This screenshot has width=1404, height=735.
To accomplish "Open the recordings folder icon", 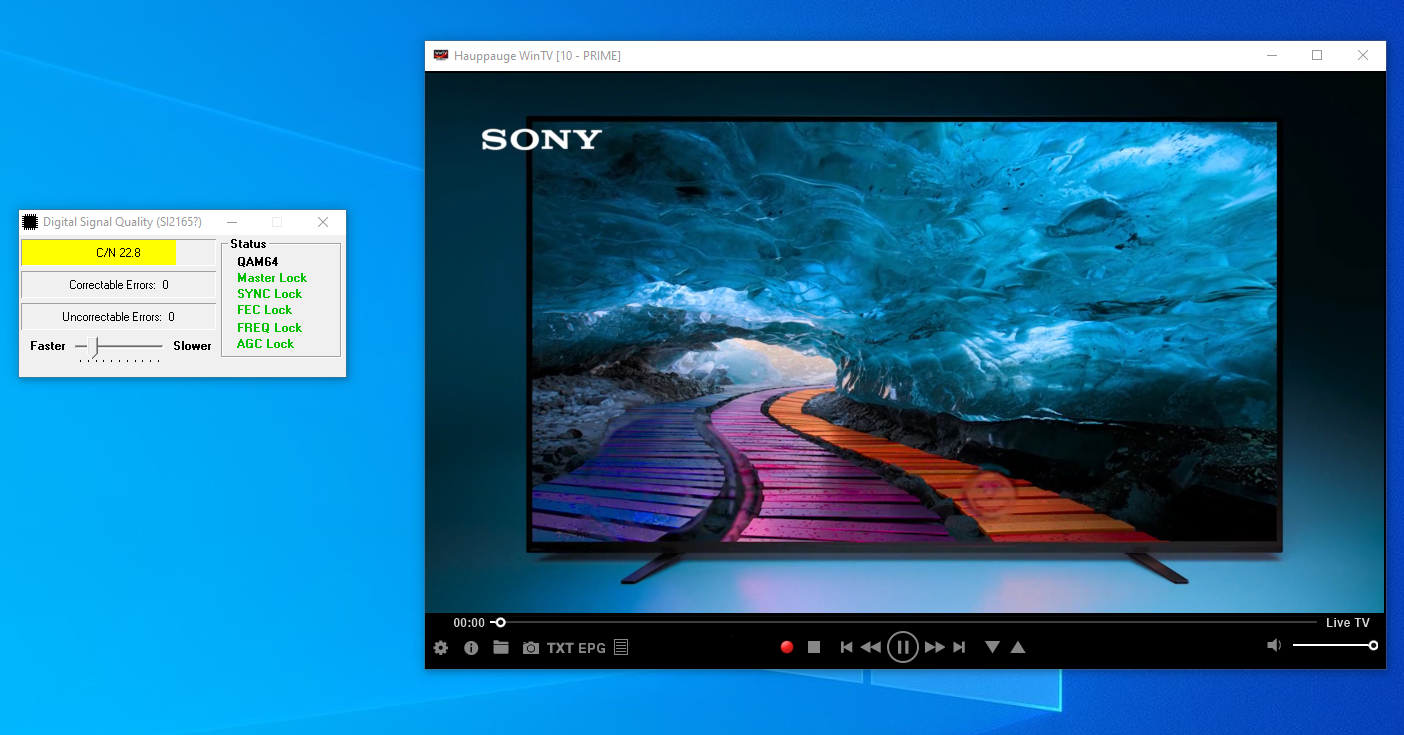I will point(501,647).
